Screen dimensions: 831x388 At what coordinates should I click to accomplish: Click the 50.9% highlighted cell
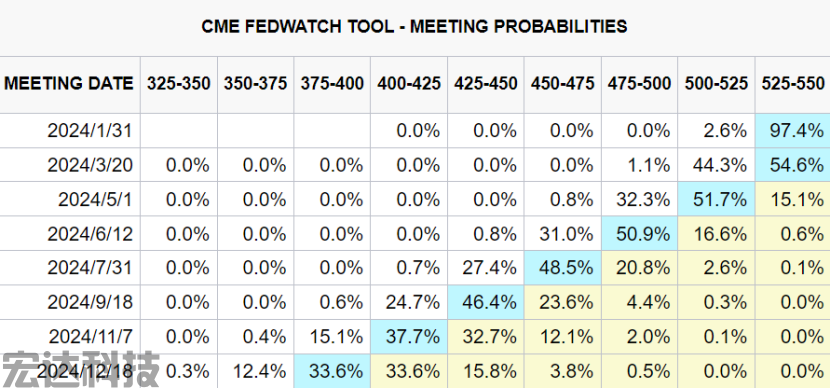[x=639, y=233]
